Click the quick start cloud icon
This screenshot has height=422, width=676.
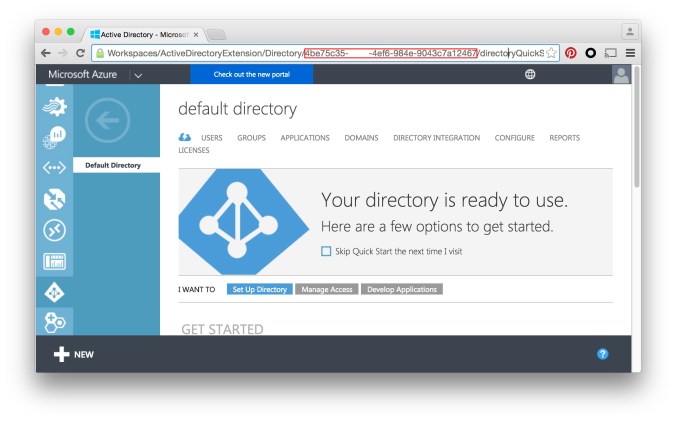(185, 138)
